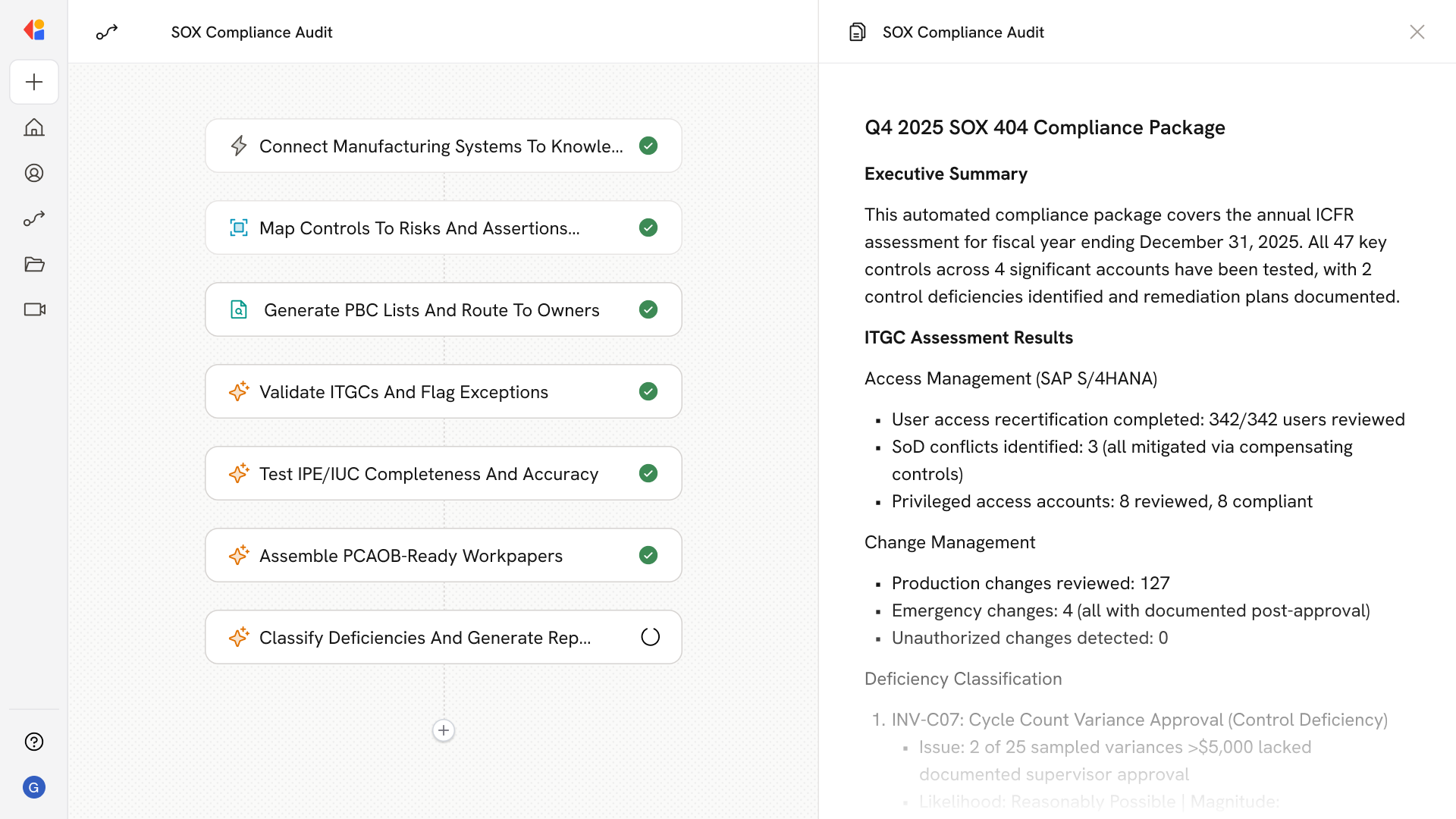
Task: Click green checkmark on Validate ITGCs step
Action: (648, 391)
